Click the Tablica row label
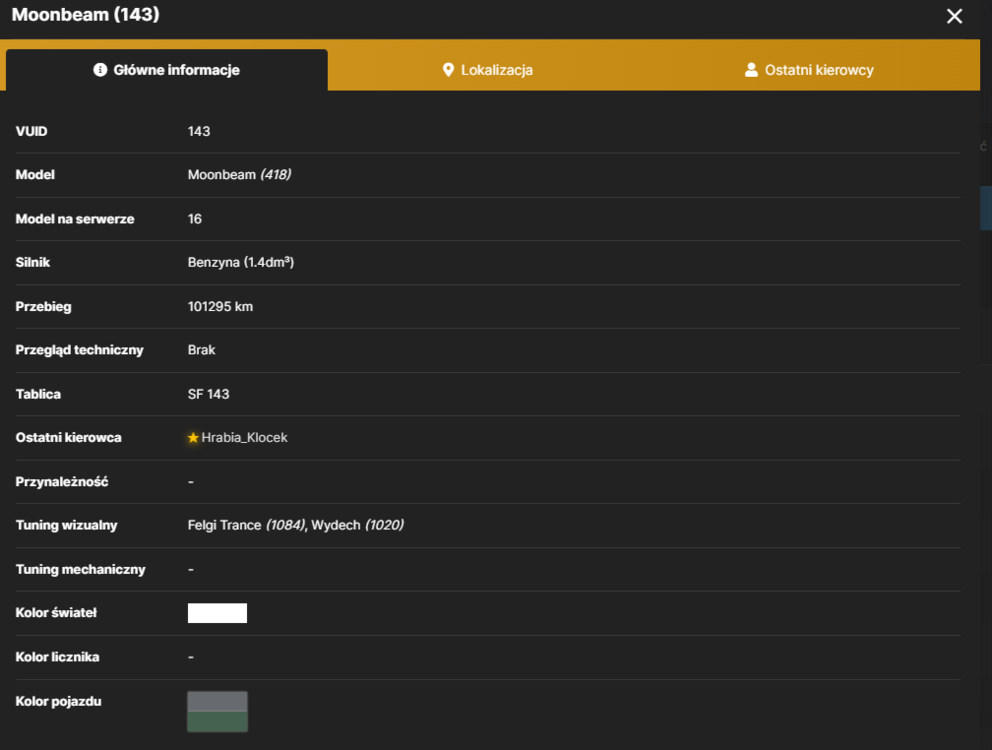Image resolution: width=992 pixels, height=750 pixels. coord(38,394)
